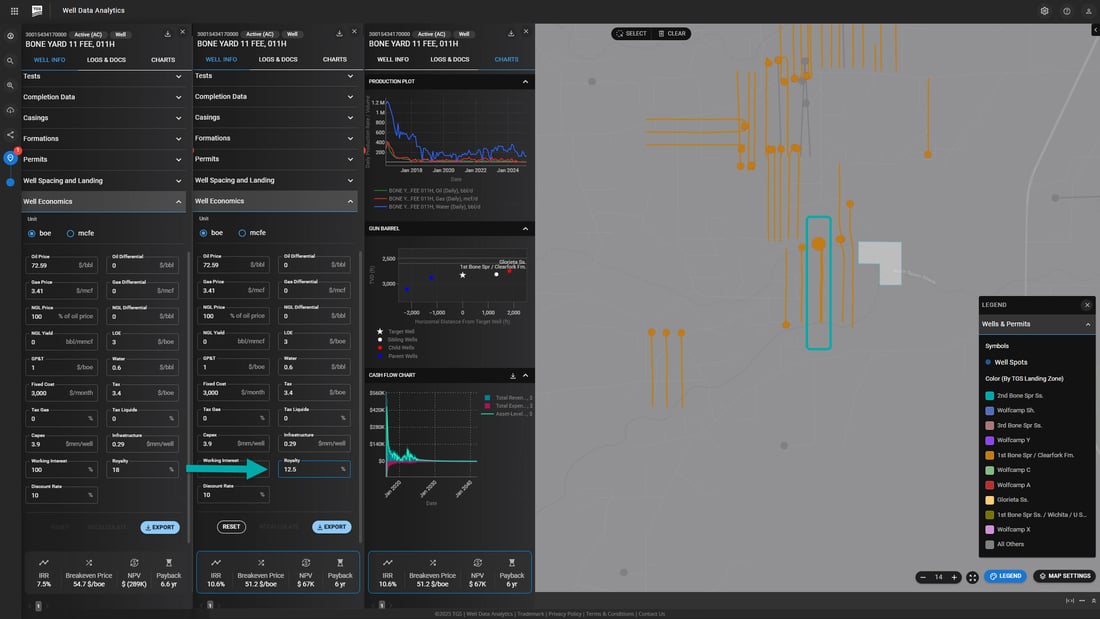The height and width of the screenshot is (619, 1100).
Task: Open Privacy Policy footer link
Action: pyautogui.click(x=565, y=614)
